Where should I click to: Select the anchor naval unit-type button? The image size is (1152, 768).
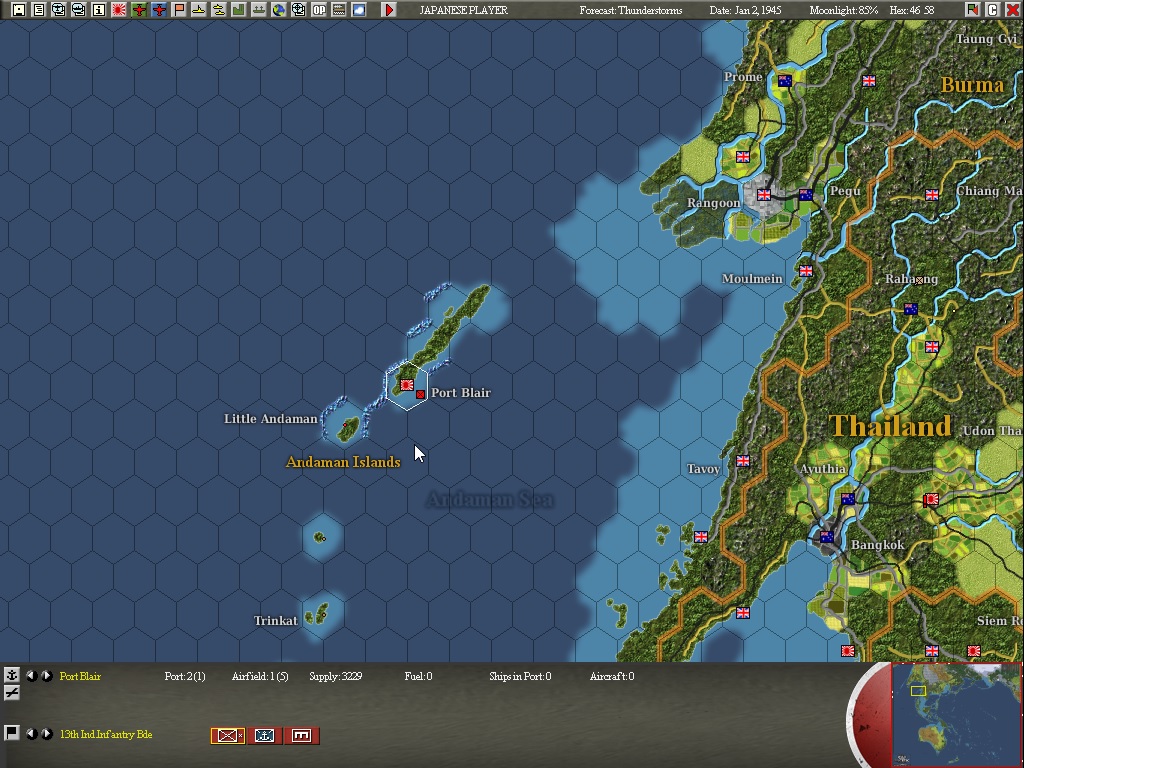[264, 736]
